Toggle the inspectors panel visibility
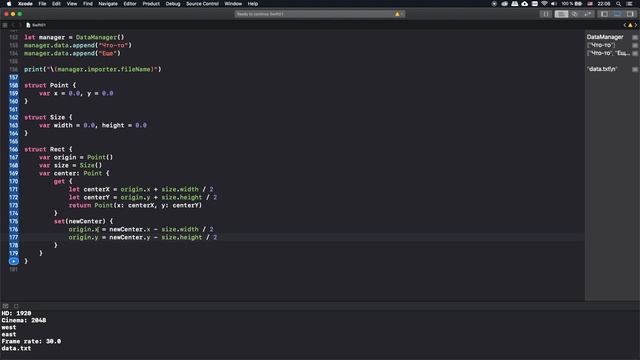This screenshot has width=640, height=360. [x=630, y=14]
